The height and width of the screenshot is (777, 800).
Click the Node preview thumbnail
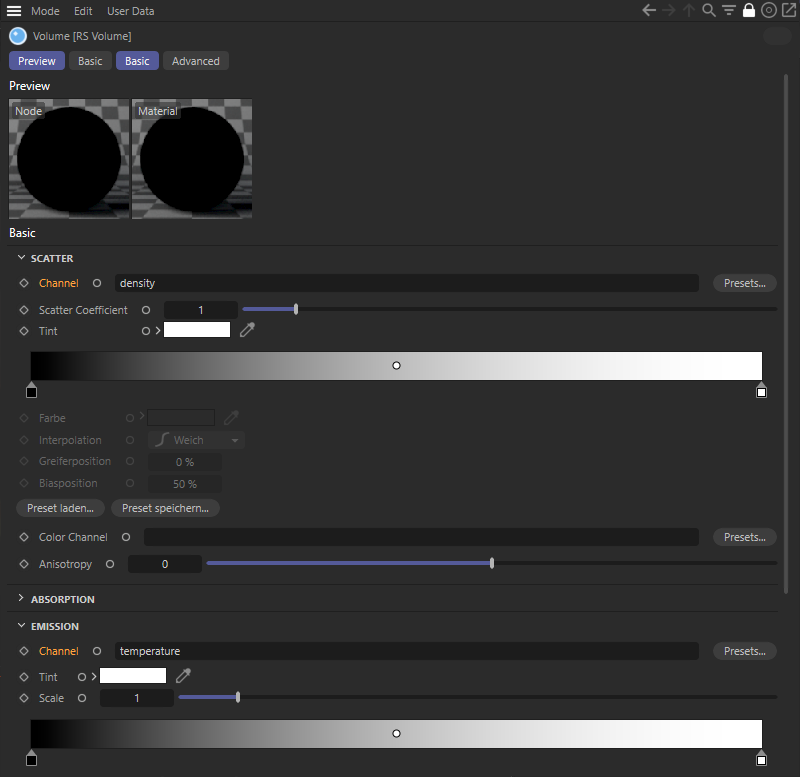tap(69, 158)
